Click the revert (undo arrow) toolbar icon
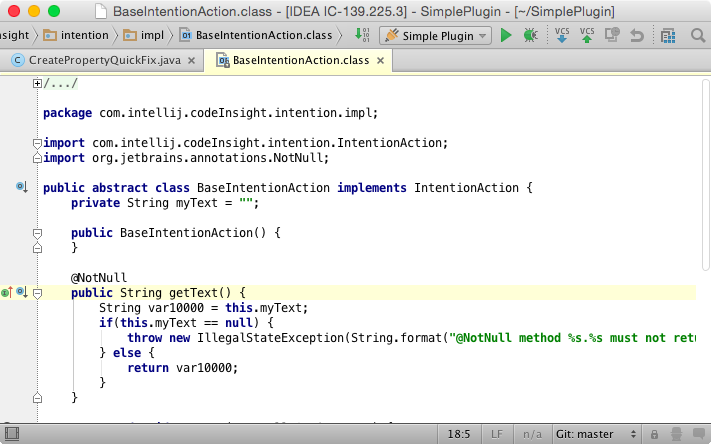711x444 pixels. (x=637, y=35)
